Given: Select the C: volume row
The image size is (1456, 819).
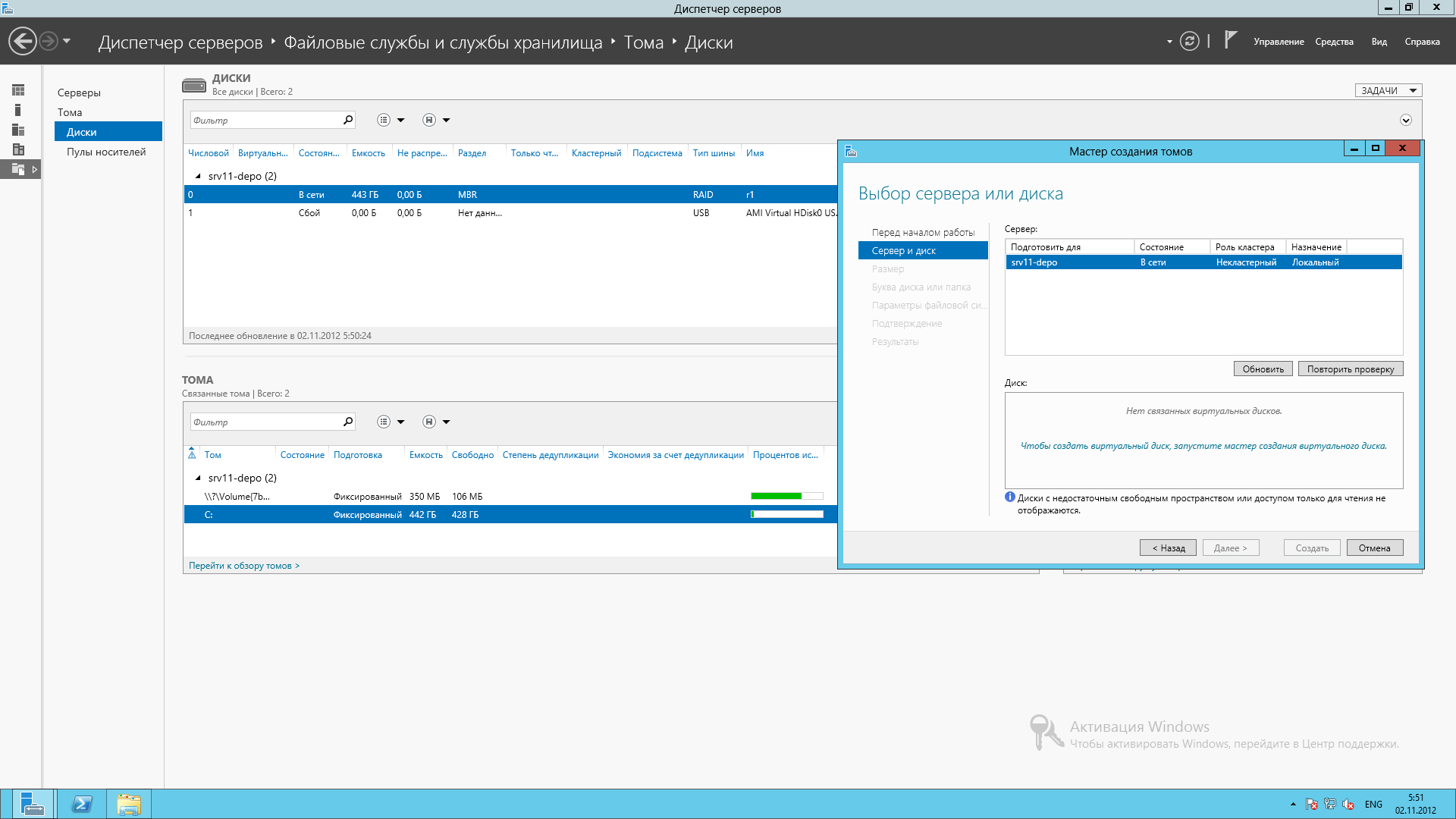Looking at the screenshot, I should 510,515.
